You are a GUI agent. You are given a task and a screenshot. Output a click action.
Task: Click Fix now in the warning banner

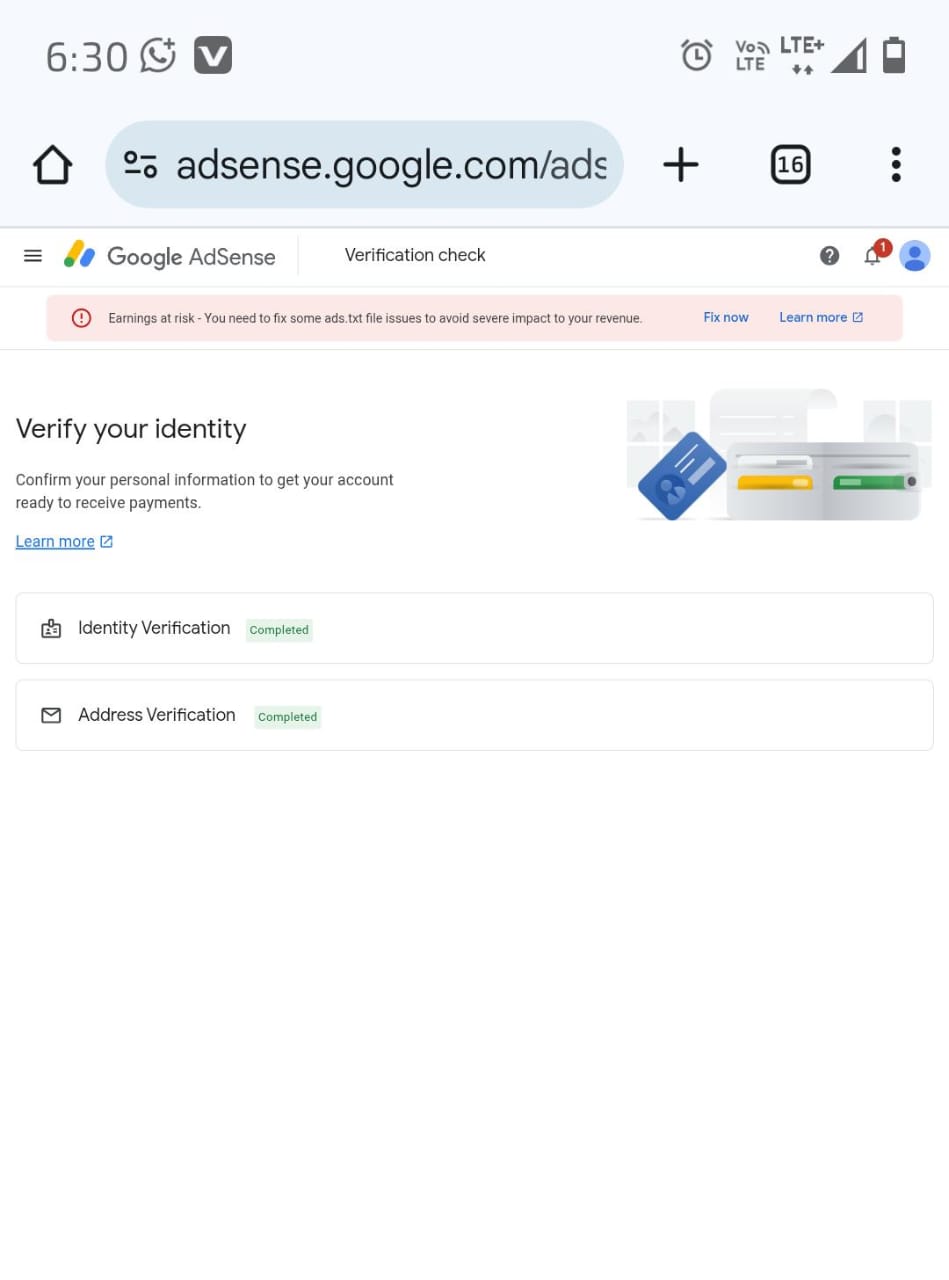[x=726, y=317]
